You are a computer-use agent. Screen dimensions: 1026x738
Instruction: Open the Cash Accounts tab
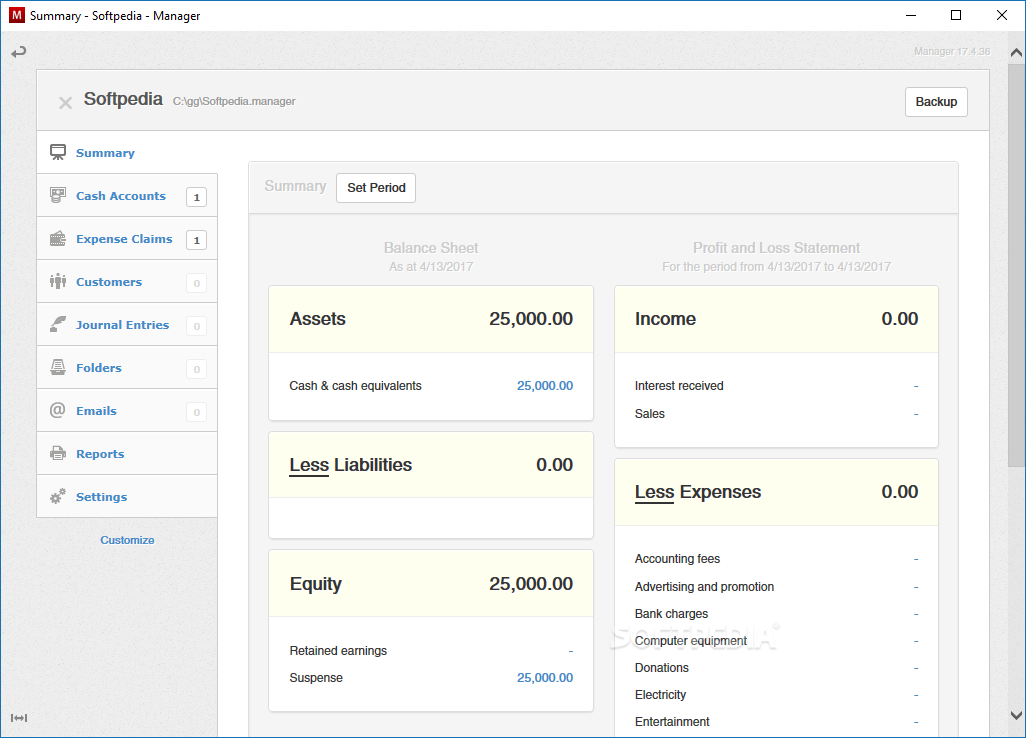pyautogui.click(x=127, y=196)
